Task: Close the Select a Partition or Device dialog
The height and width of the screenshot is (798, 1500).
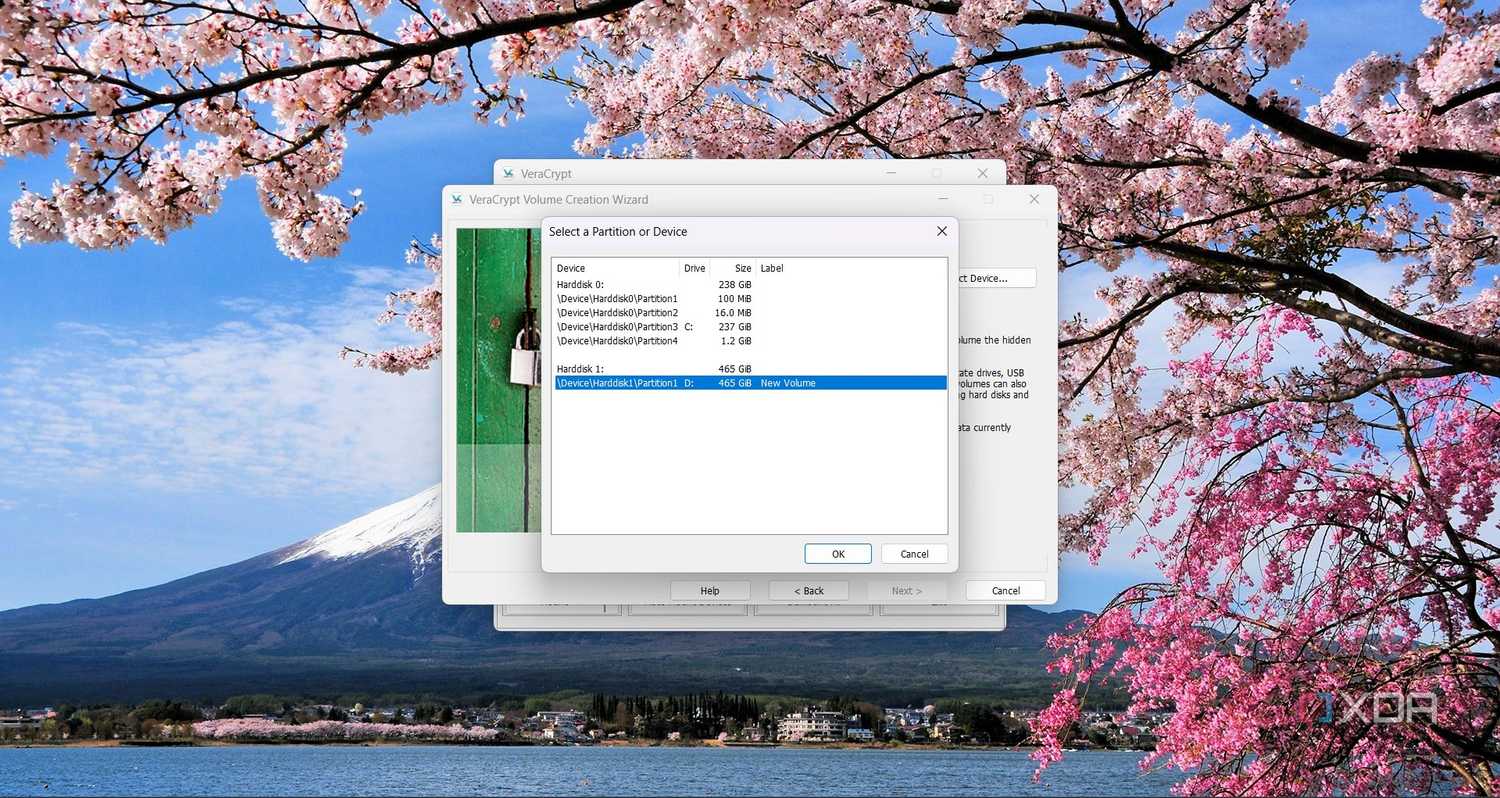Action: point(941,231)
